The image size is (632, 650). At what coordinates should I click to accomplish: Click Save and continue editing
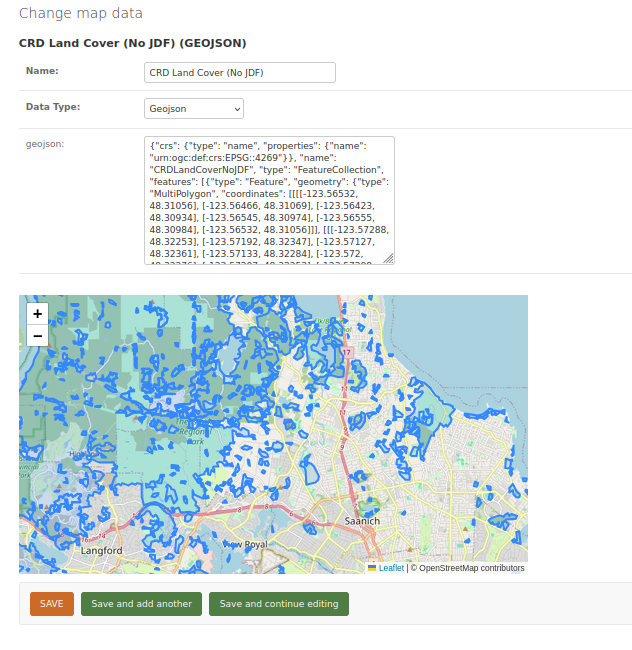pyautogui.click(x=279, y=604)
